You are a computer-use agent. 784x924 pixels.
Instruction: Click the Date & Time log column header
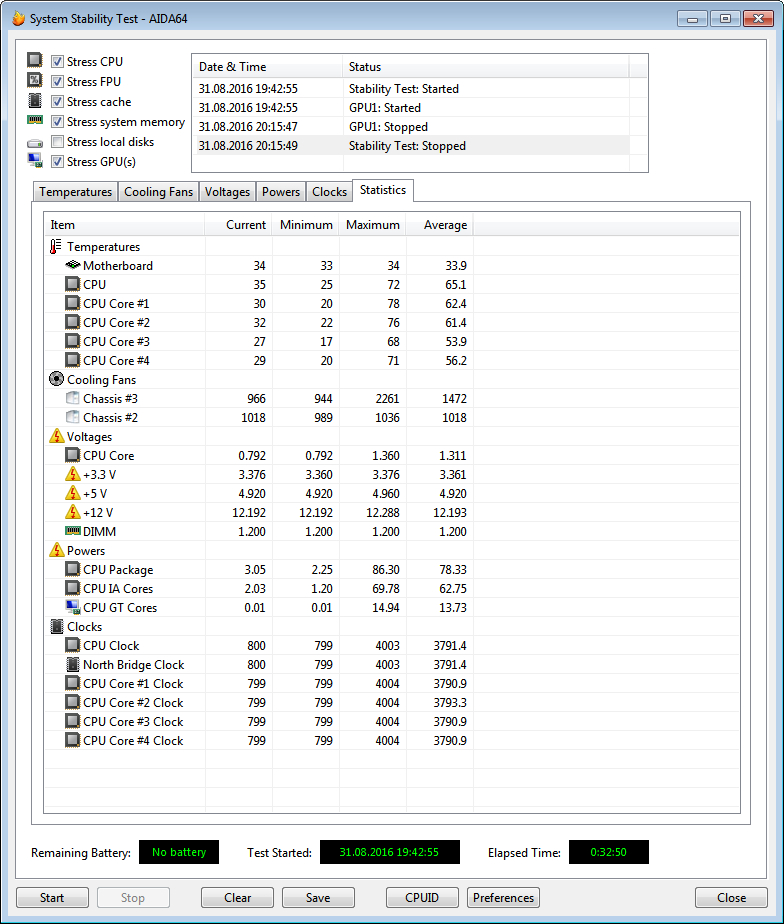(x=268, y=67)
